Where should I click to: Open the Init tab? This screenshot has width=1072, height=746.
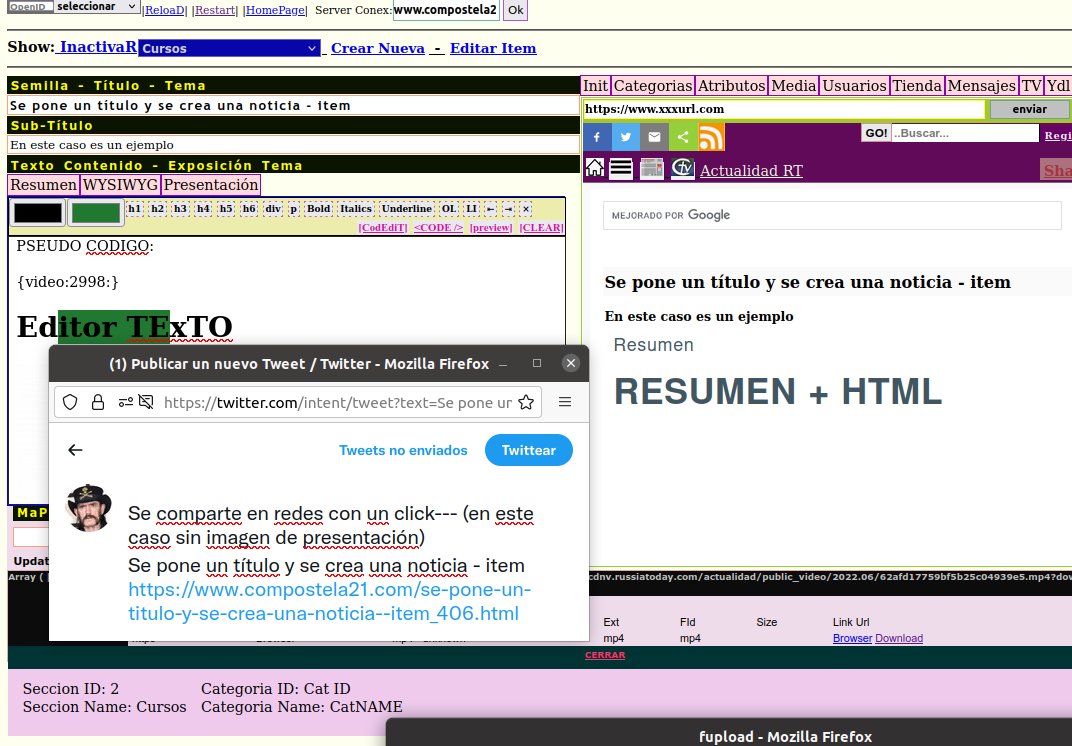click(x=595, y=85)
